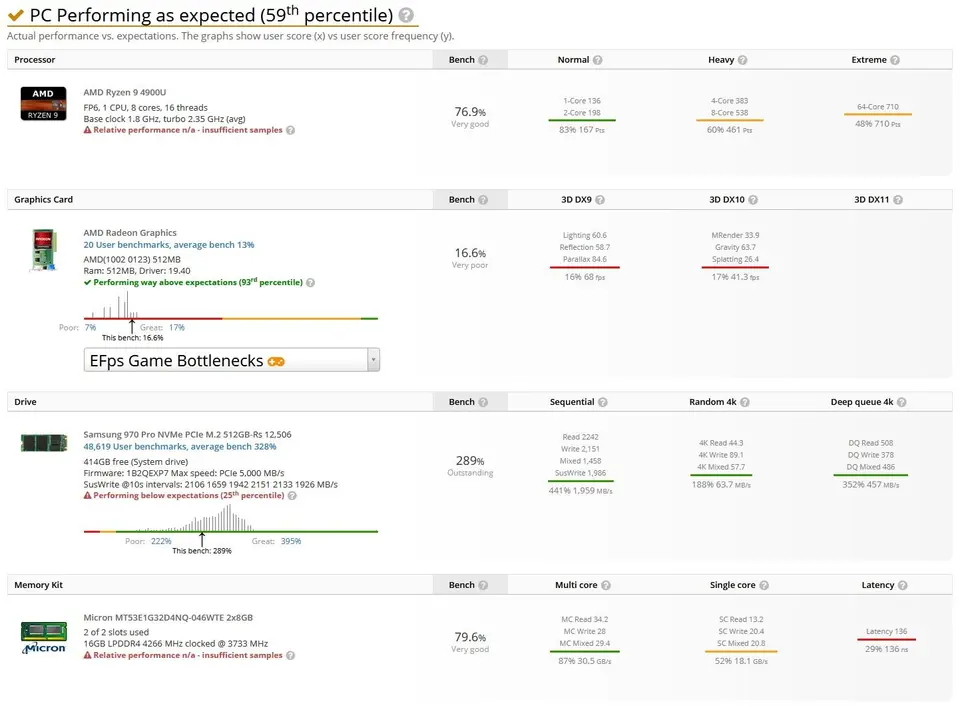Click the AMD Ryzen 9 processor logo
Screen dimensions: 960x714
[x=43, y=103]
